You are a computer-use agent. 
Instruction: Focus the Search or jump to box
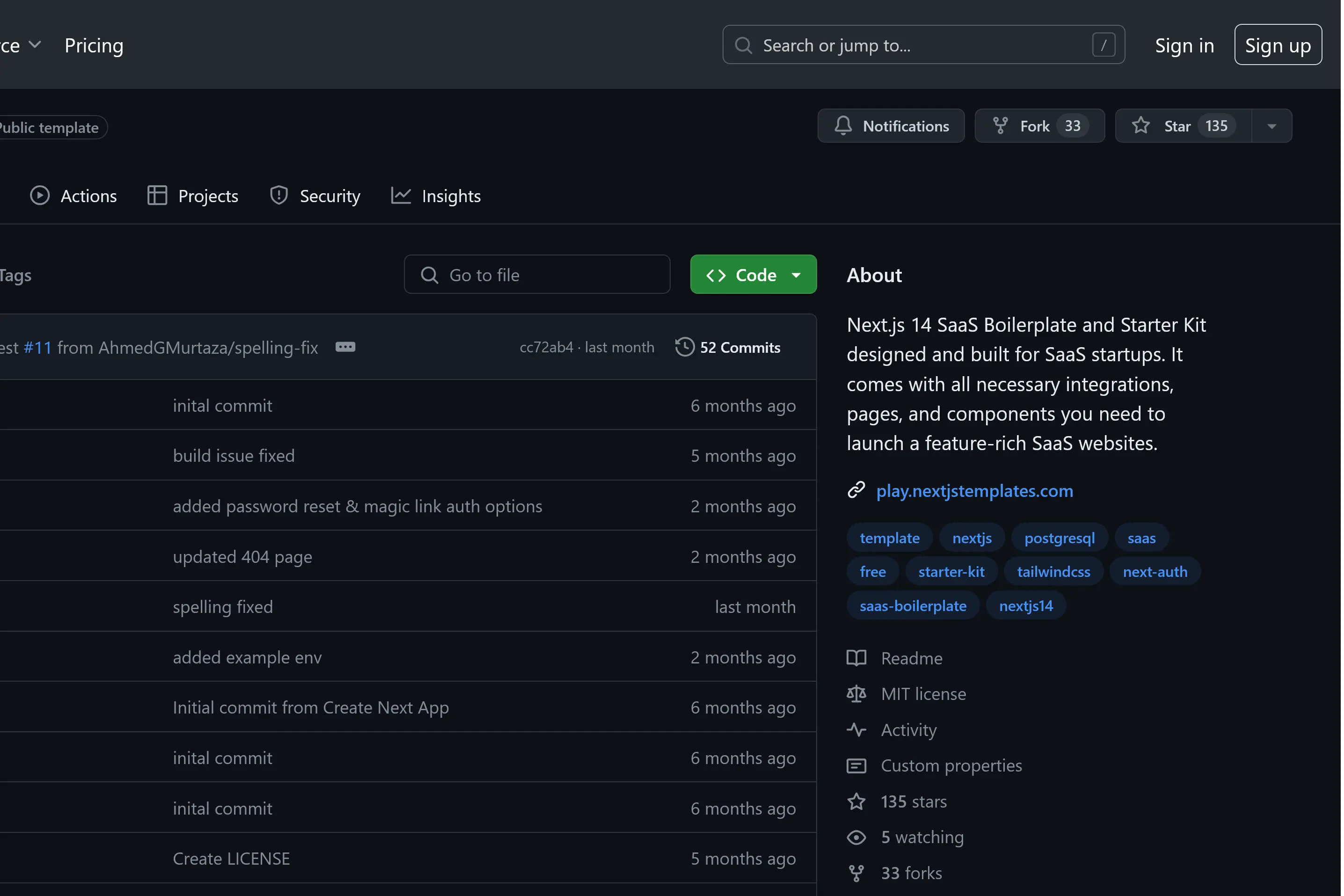tap(923, 45)
